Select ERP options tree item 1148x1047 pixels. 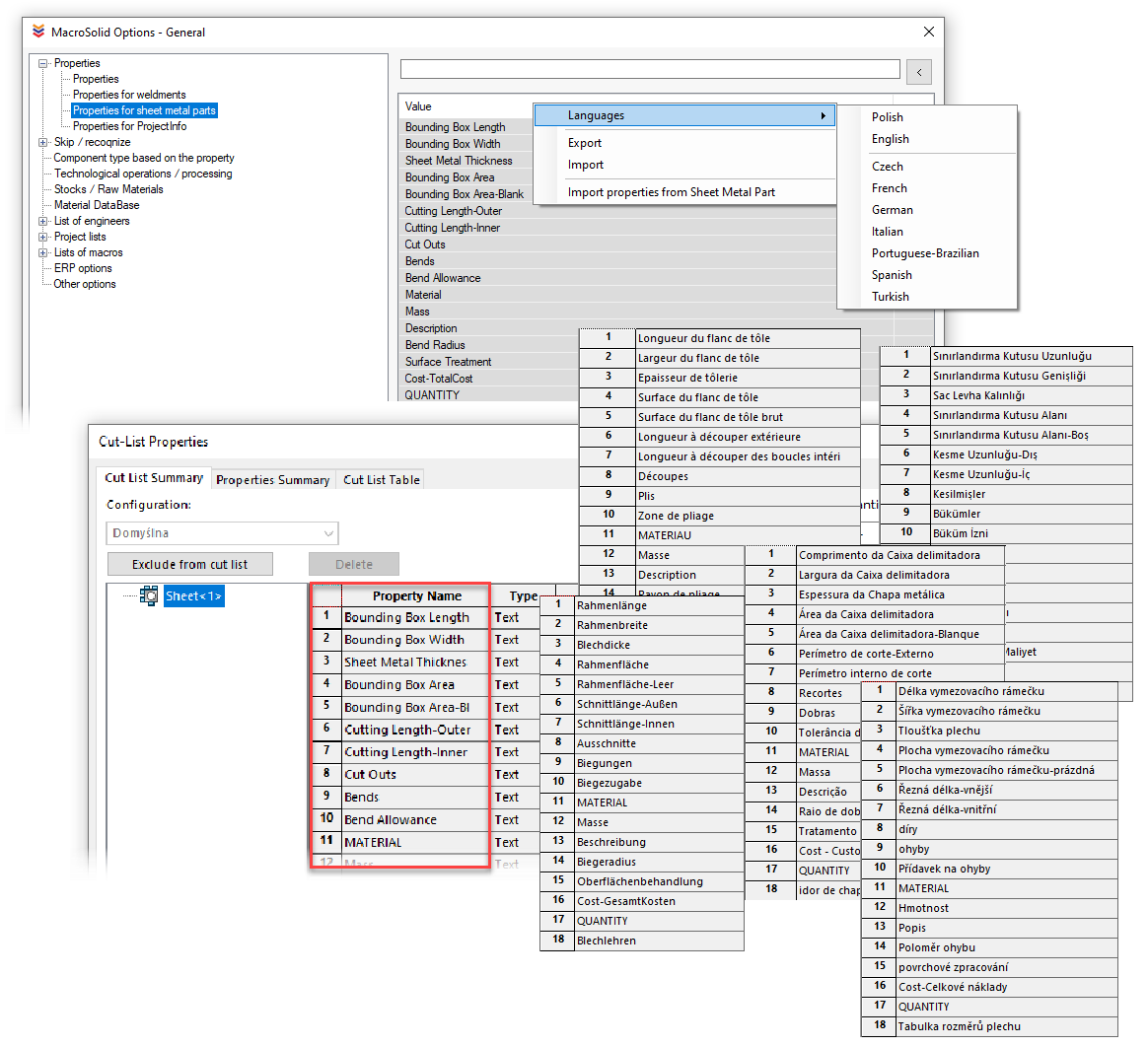click(x=83, y=268)
